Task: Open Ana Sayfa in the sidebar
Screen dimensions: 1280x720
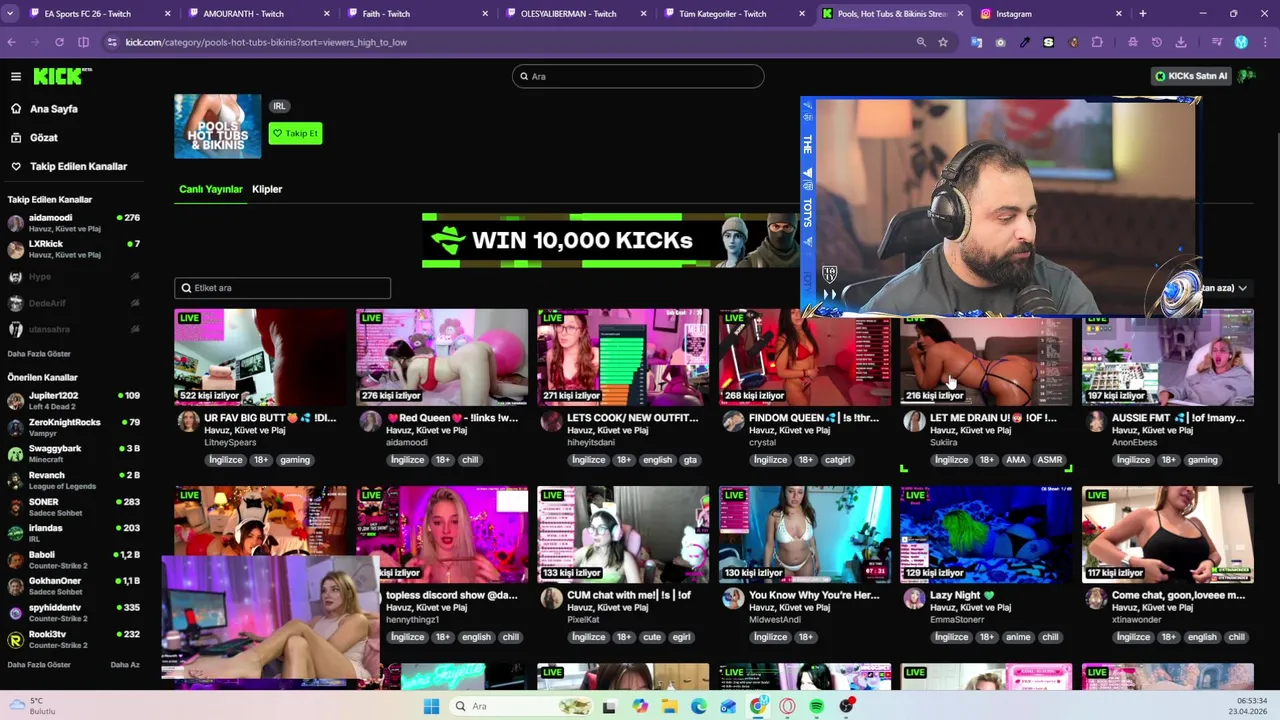Action: coord(54,109)
